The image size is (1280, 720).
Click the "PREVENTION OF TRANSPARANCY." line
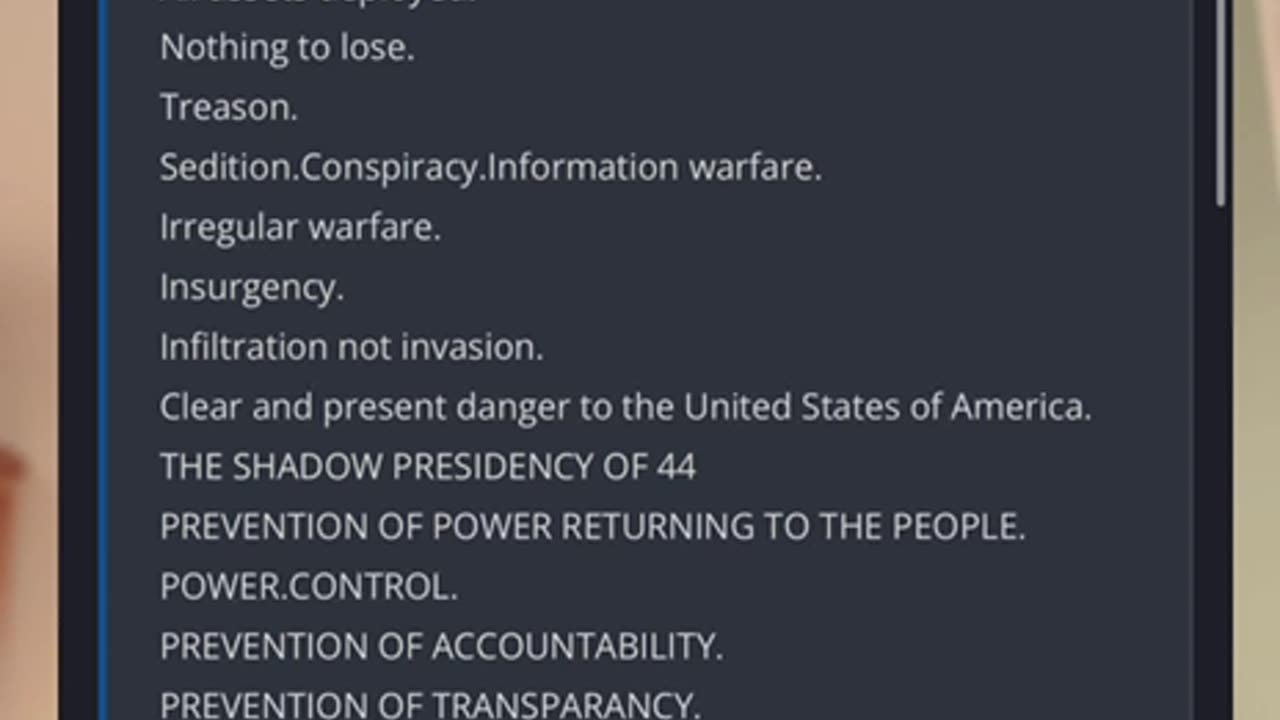(430, 705)
